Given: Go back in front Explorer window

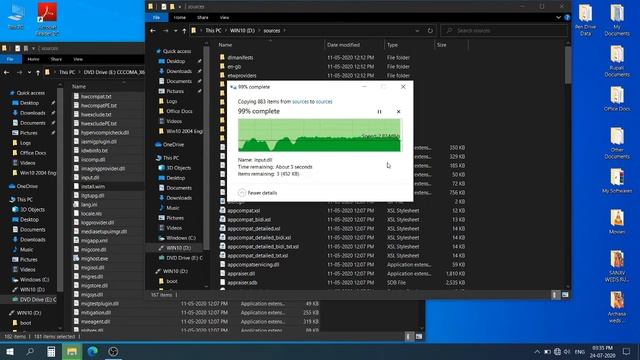Looking at the screenshot, I should coord(153,31).
